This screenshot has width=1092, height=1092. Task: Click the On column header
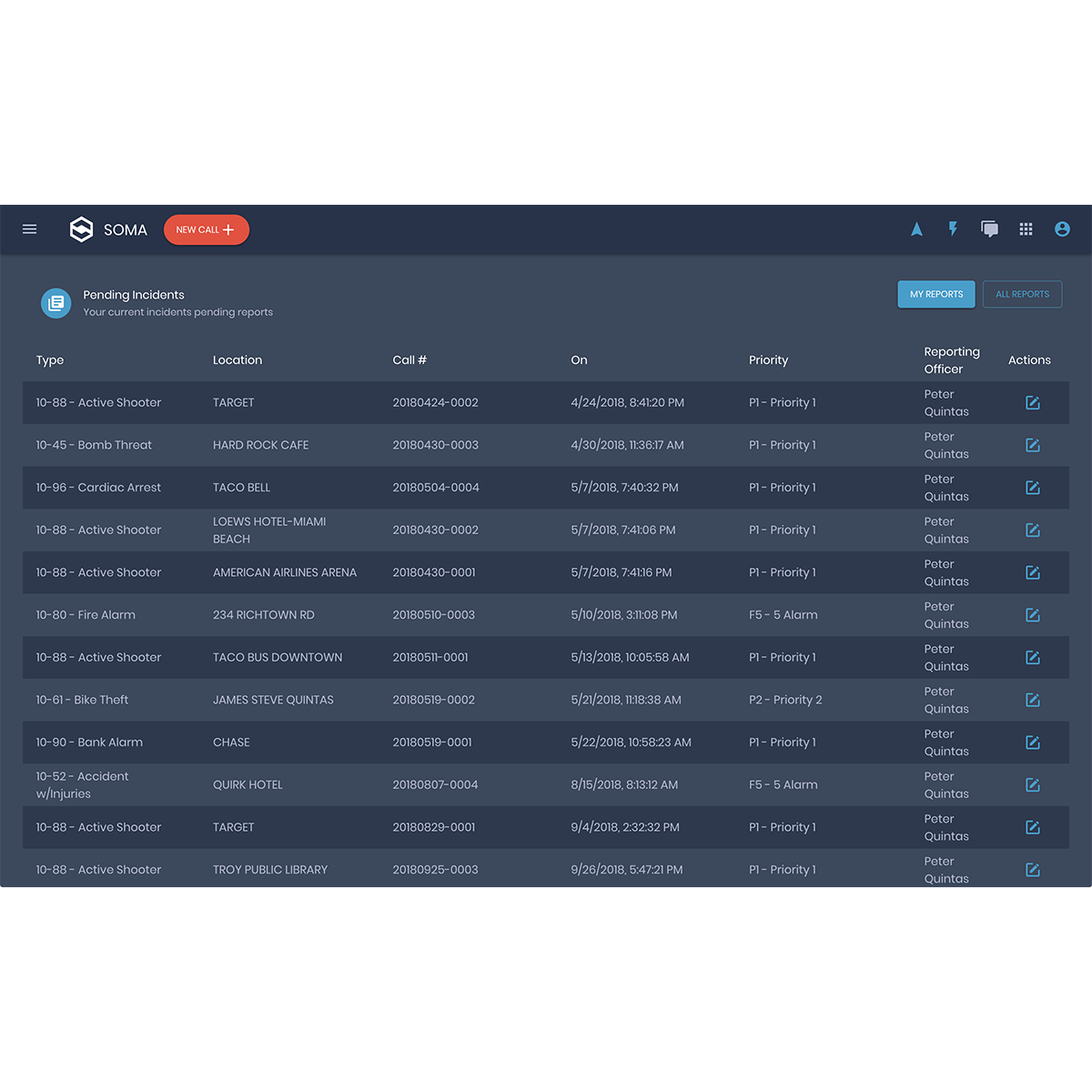tap(579, 360)
